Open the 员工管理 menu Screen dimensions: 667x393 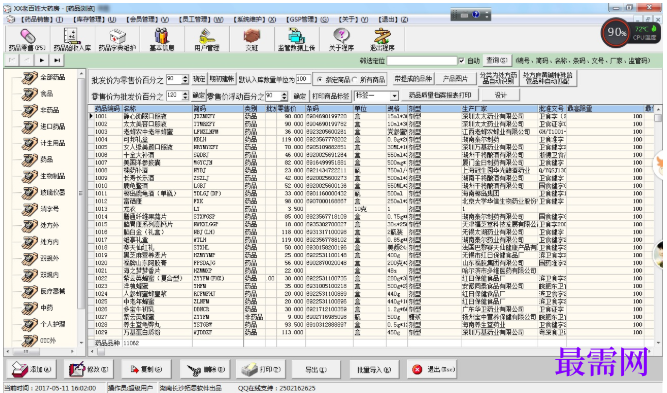pyautogui.click(x=201, y=20)
